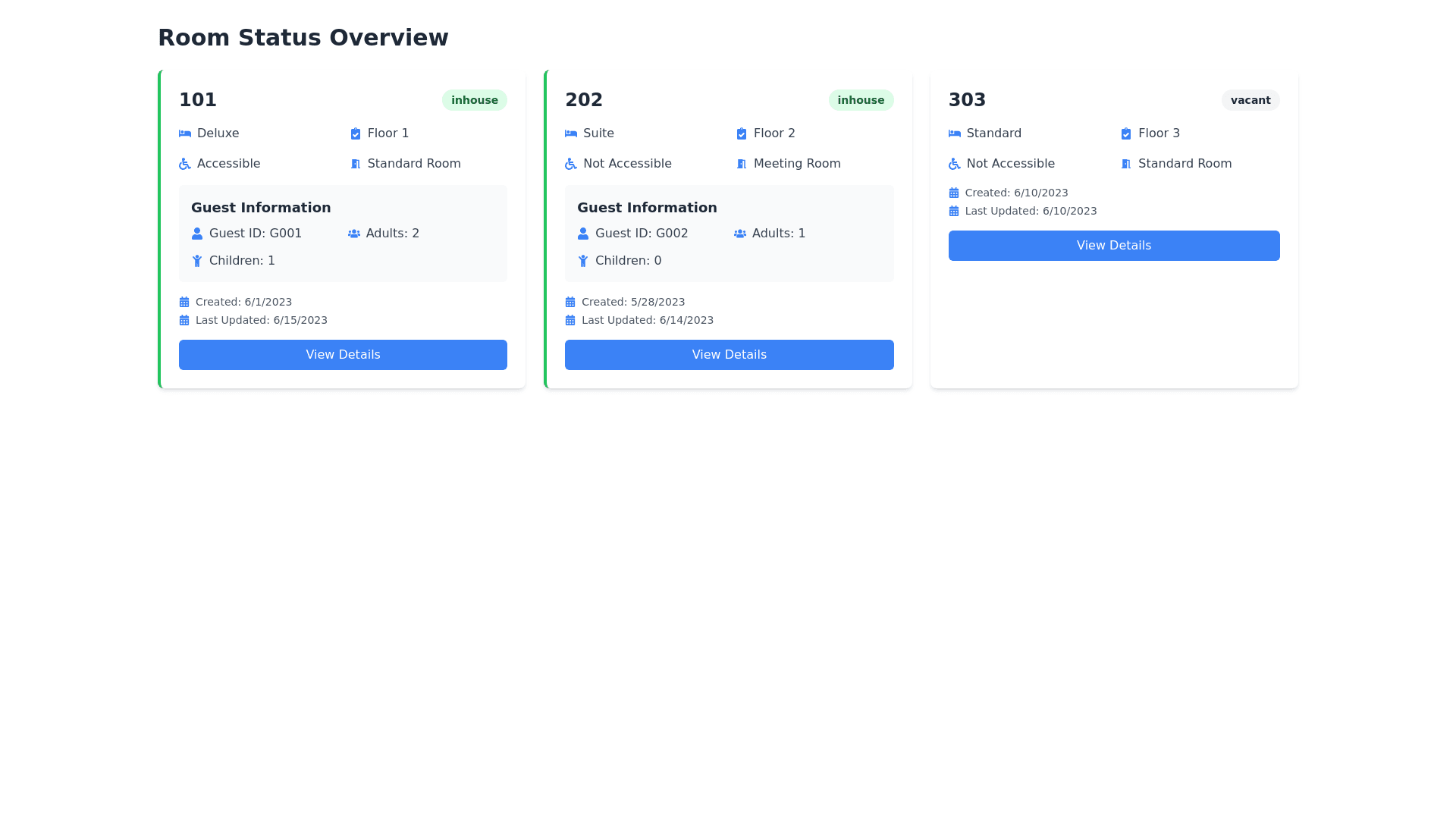Click the bed icon beside Deluxe
Screen dimensions: 1456x819
(x=184, y=133)
